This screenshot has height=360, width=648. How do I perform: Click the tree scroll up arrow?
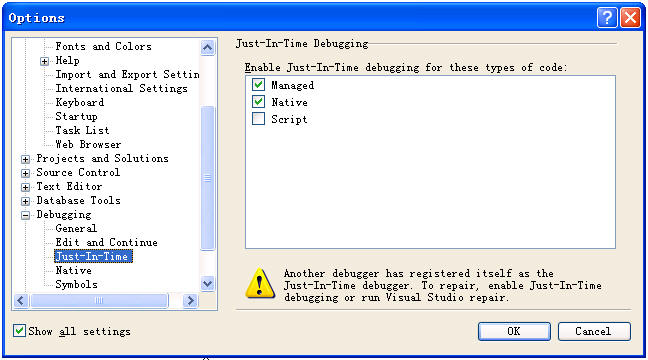pyautogui.click(x=207, y=48)
